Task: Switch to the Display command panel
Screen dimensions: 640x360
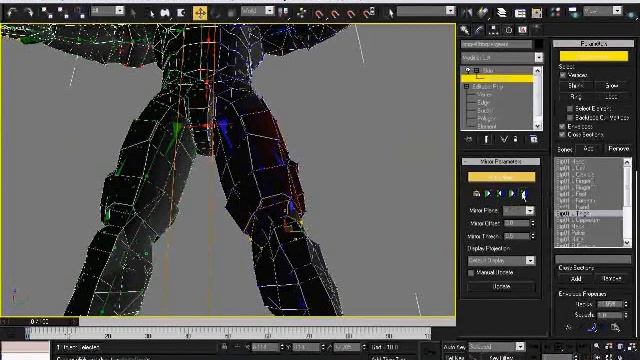Action: (522, 30)
